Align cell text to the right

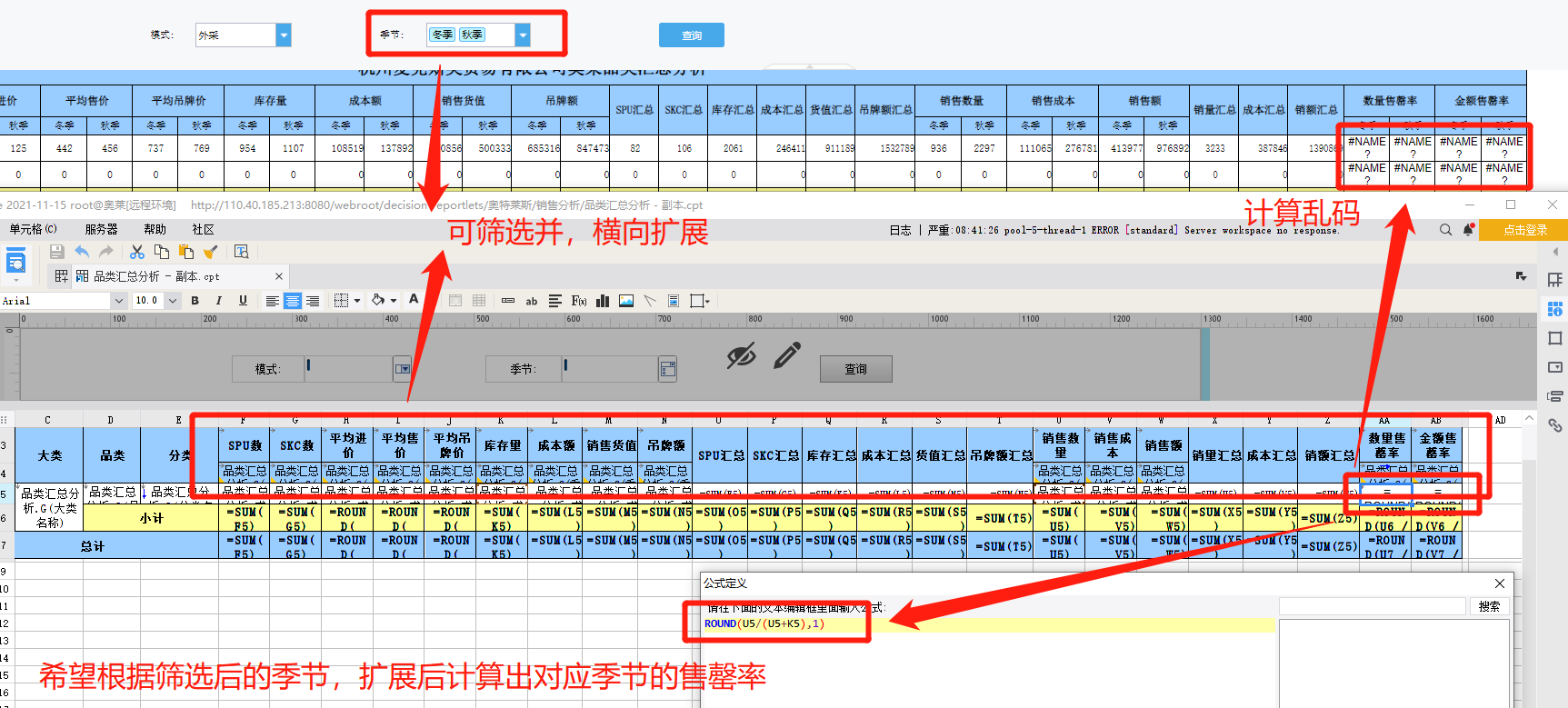pos(313,301)
